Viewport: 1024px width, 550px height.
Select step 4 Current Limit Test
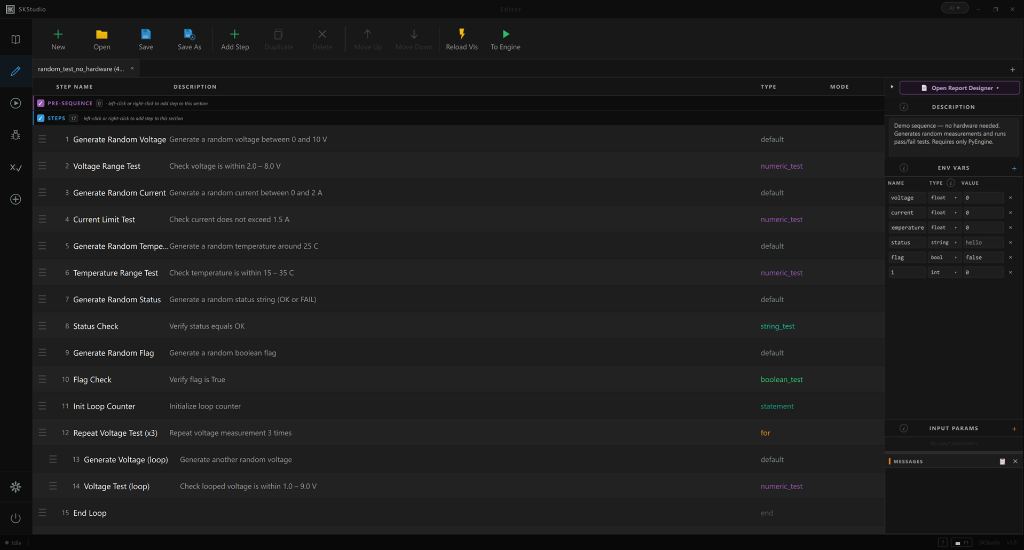pos(458,219)
